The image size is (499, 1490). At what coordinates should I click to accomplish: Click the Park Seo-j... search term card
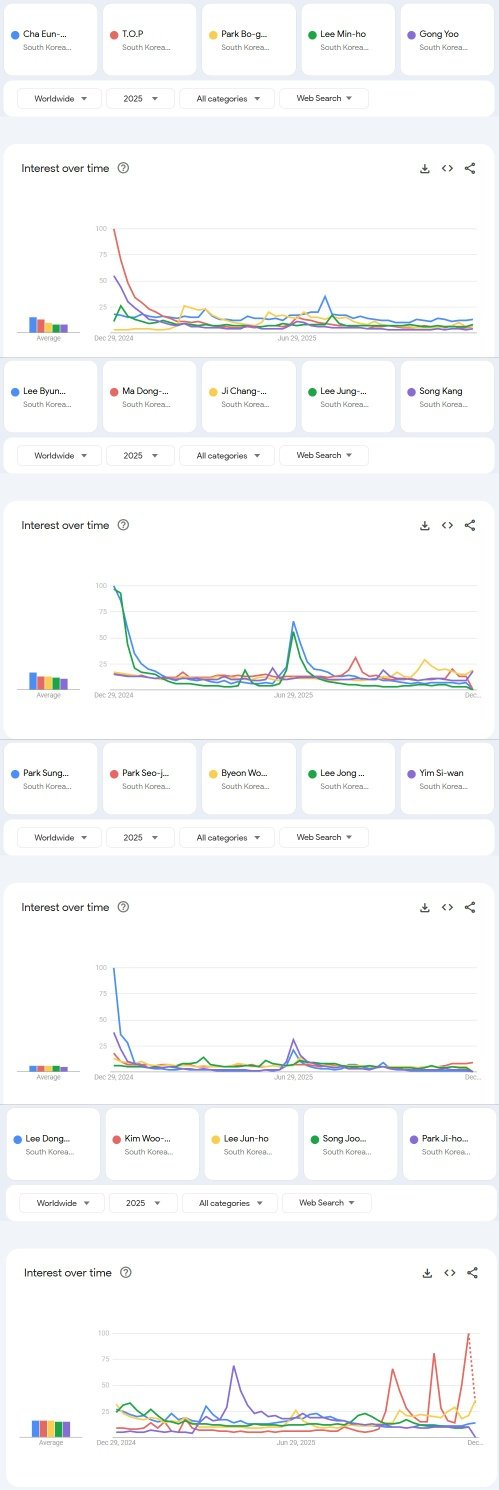pos(150,778)
